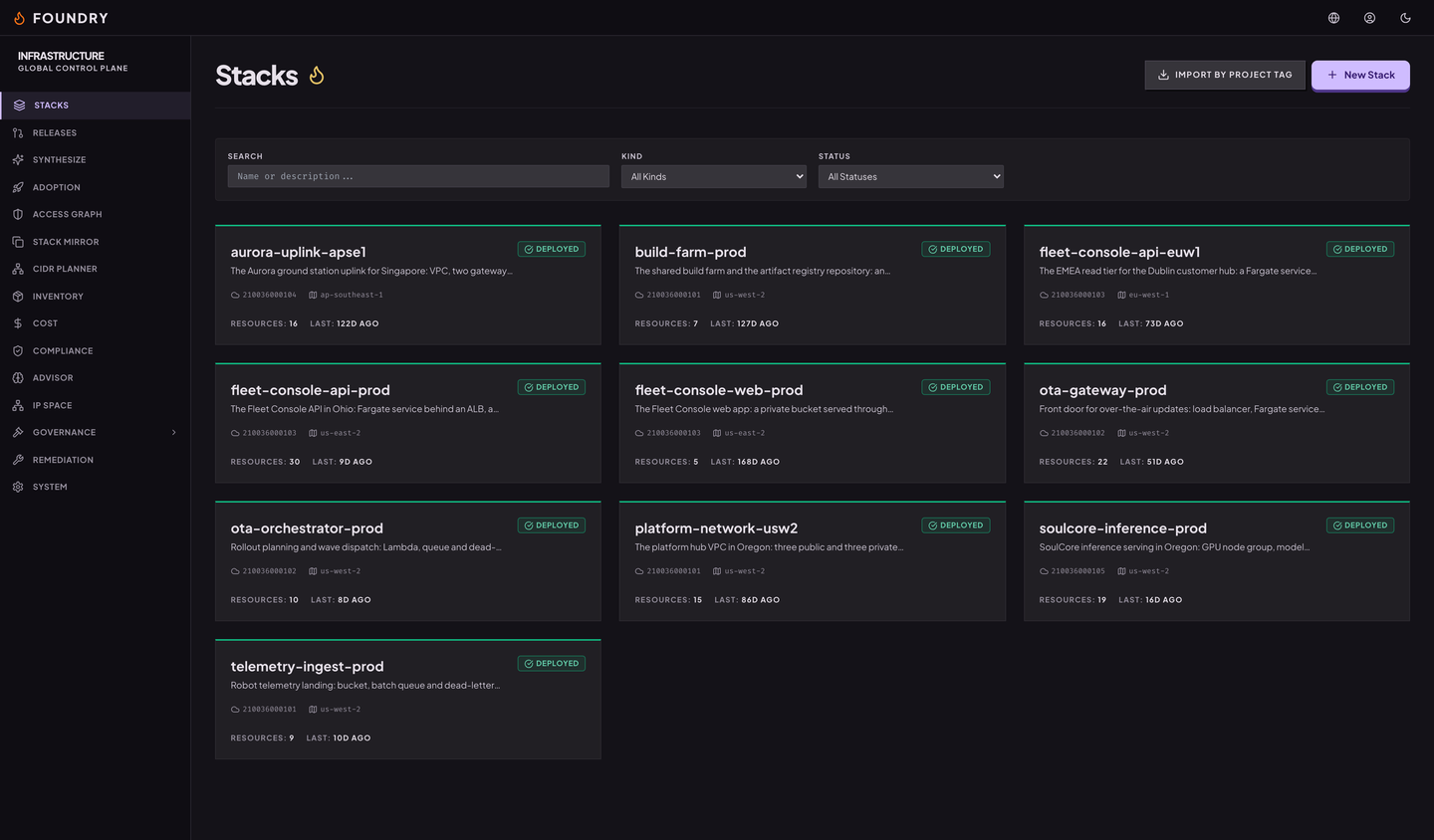The height and width of the screenshot is (840, 1434).
Task: Click the Foundry flame logo
Action: 19,18
